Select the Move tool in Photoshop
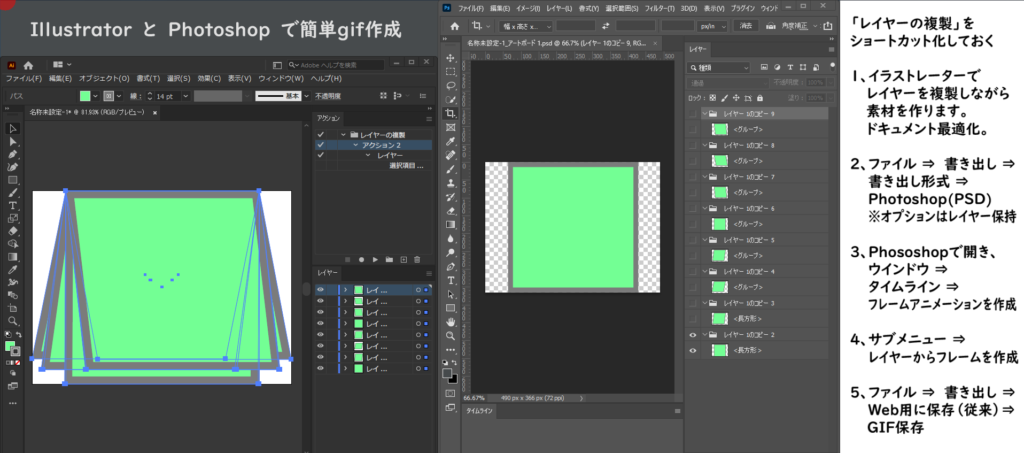The height and width of the screenshot is (453, 1024). pyautogui.click(x=451, y=58)
